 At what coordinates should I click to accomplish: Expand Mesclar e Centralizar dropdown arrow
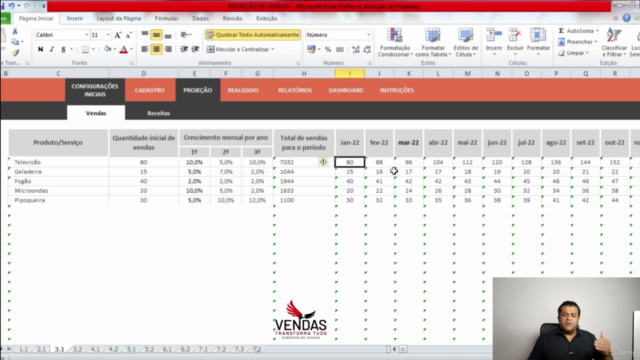[x=273, y=49]
